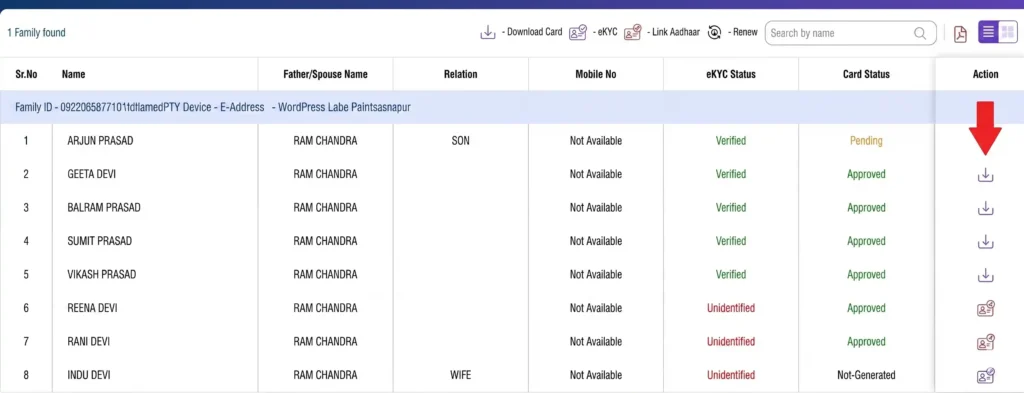The width and height of the screenshot is (1024, 393).
Task: Click Not Available mobile for BALRAM PRASAD
Action: point(596,208)
